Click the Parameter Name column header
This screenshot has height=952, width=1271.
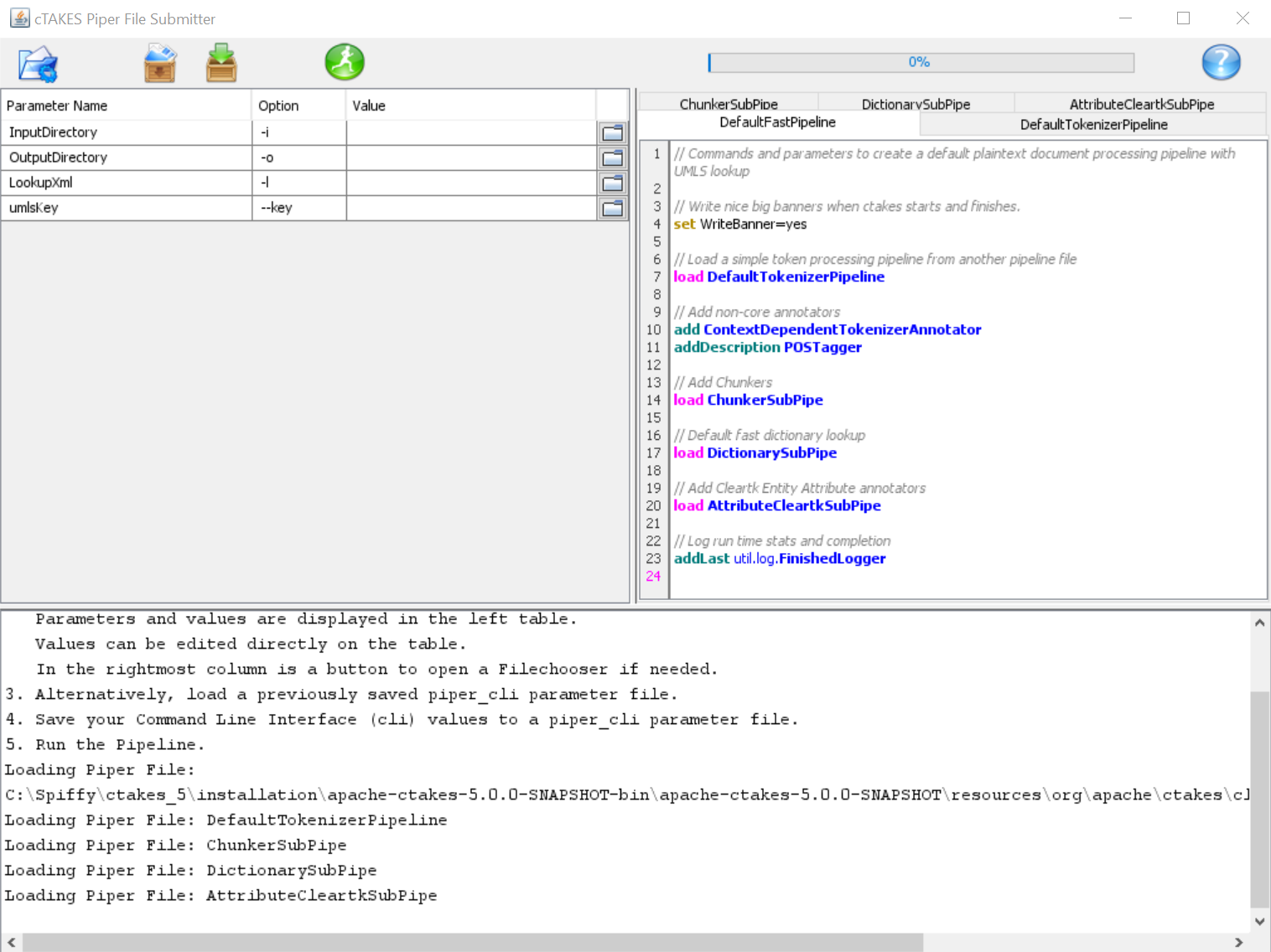tap(126, 106)
